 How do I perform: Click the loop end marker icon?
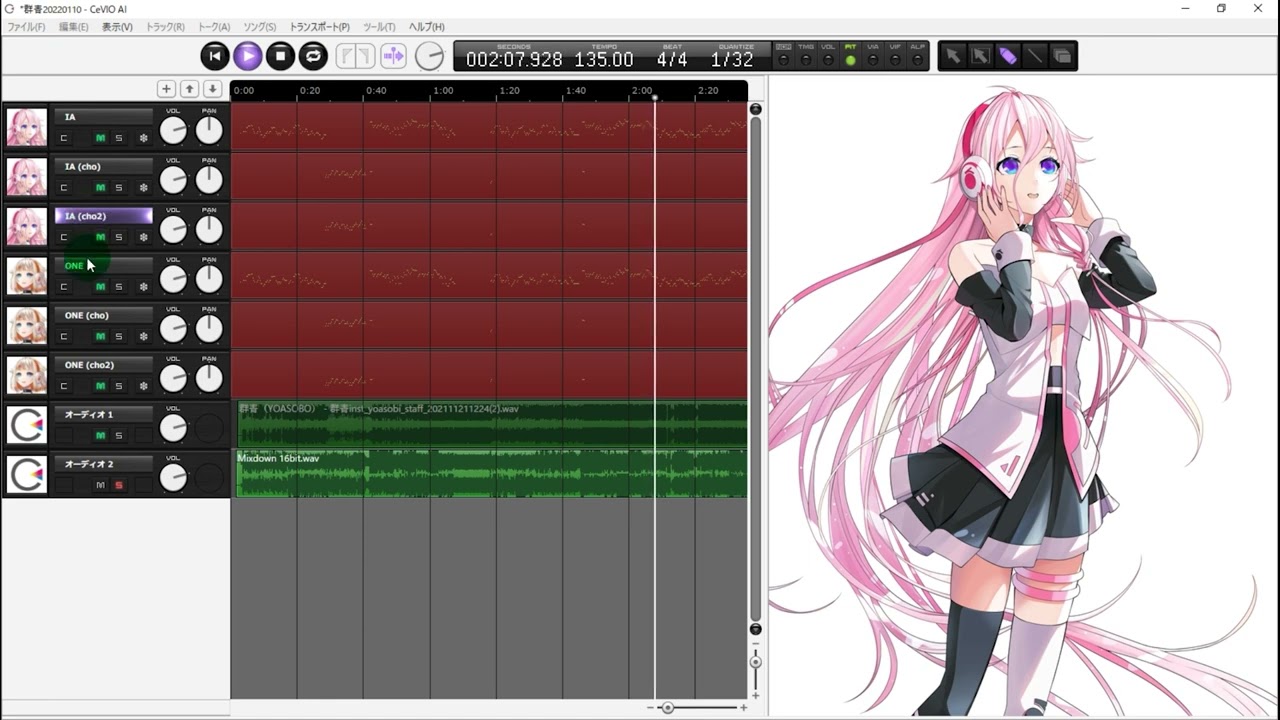364,56
